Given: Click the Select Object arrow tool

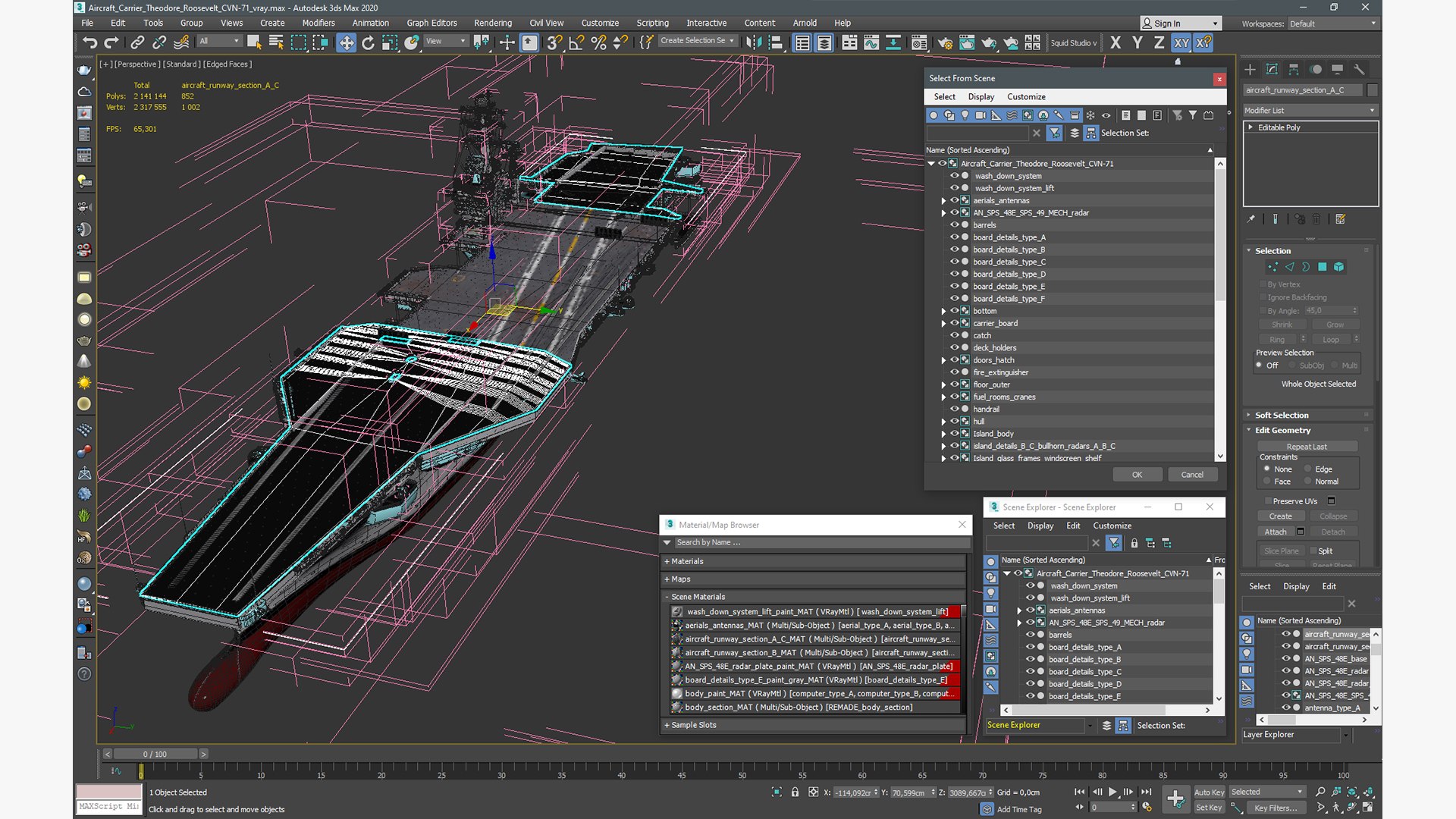Looking at the screenshot, I should click(254, 42).
